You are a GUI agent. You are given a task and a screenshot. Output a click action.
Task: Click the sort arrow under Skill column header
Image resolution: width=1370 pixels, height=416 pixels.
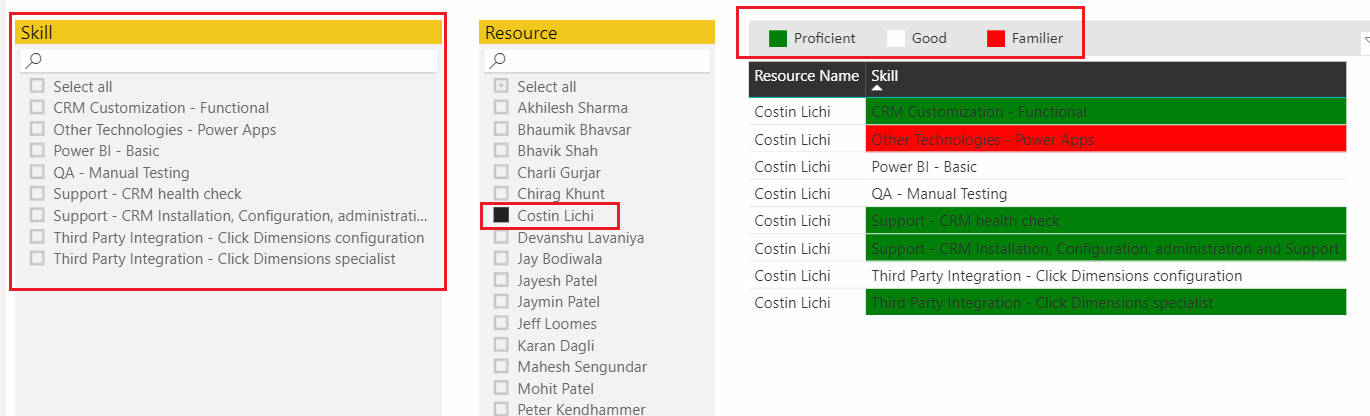tap(877, 89)
